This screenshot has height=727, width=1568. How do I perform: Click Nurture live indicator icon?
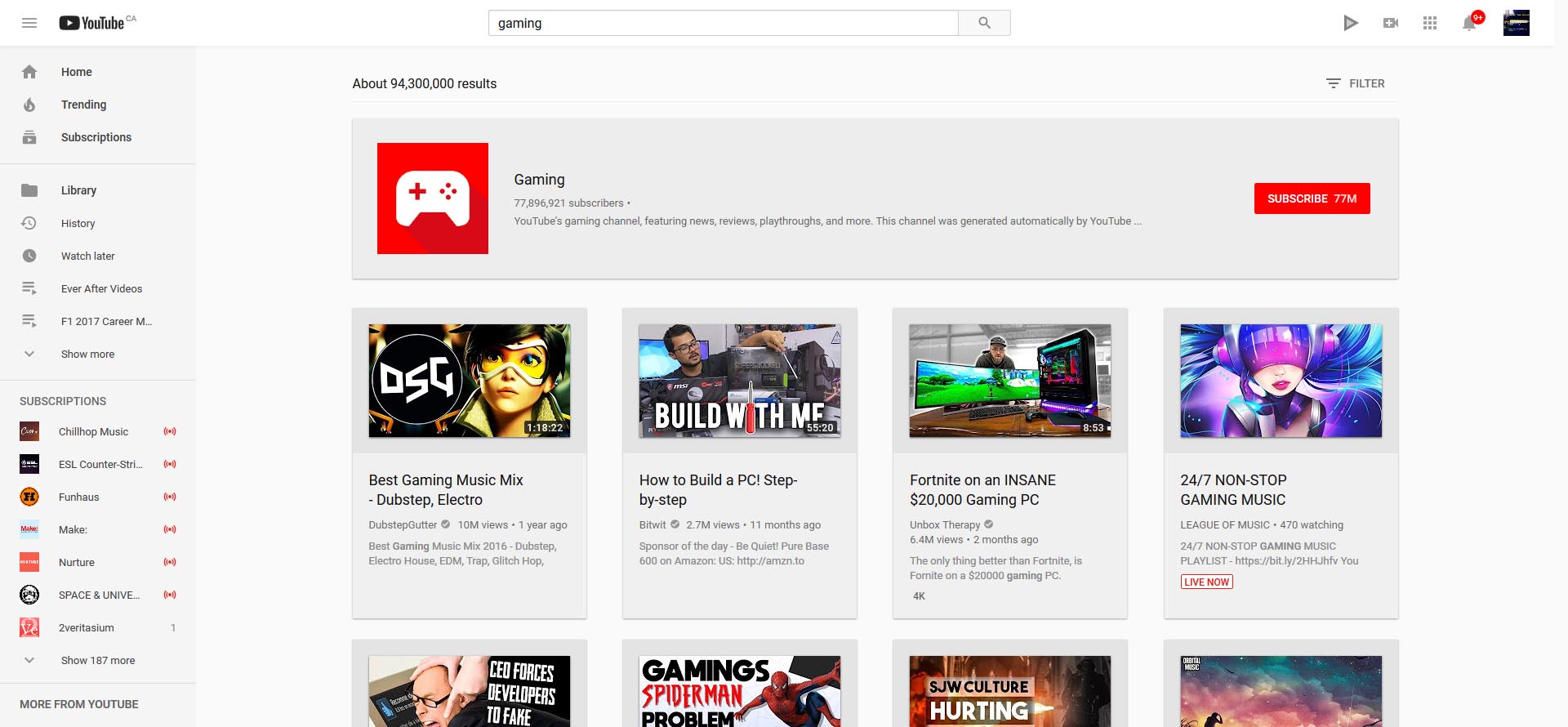[x=170, y=562]
